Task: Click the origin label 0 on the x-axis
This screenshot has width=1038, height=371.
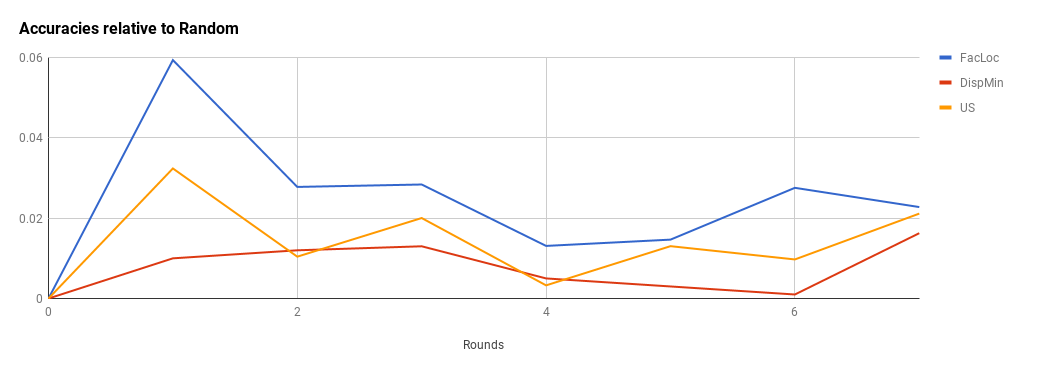Action: (48, 312)
